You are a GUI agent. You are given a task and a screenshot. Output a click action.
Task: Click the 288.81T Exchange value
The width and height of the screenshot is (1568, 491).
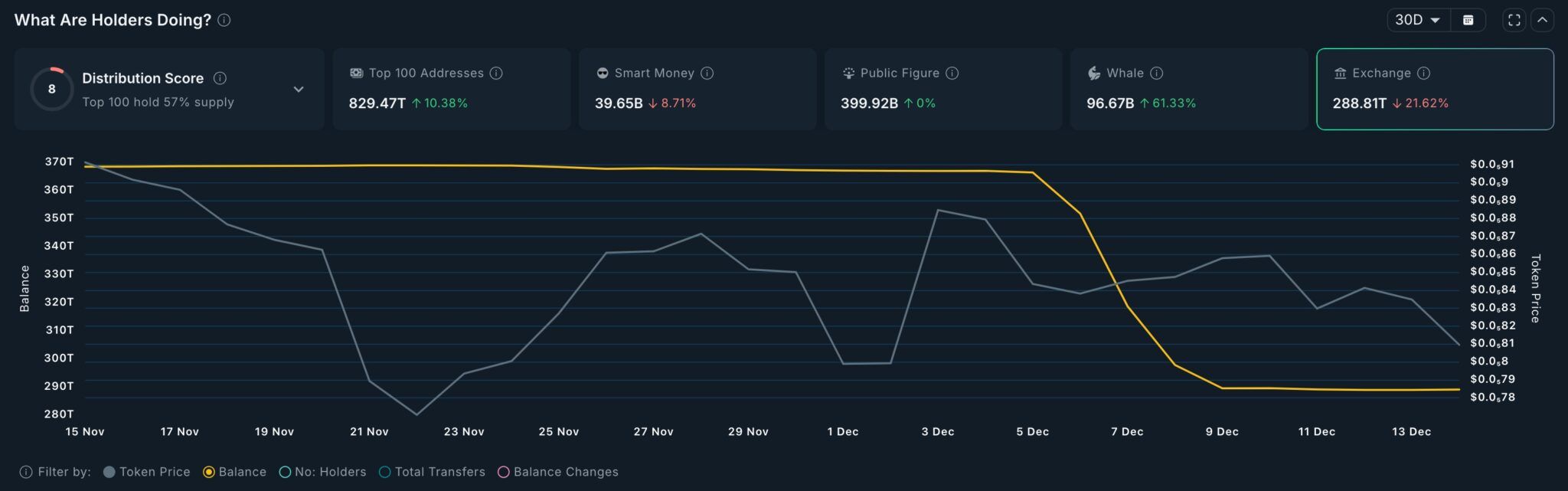pos(1360,103)
